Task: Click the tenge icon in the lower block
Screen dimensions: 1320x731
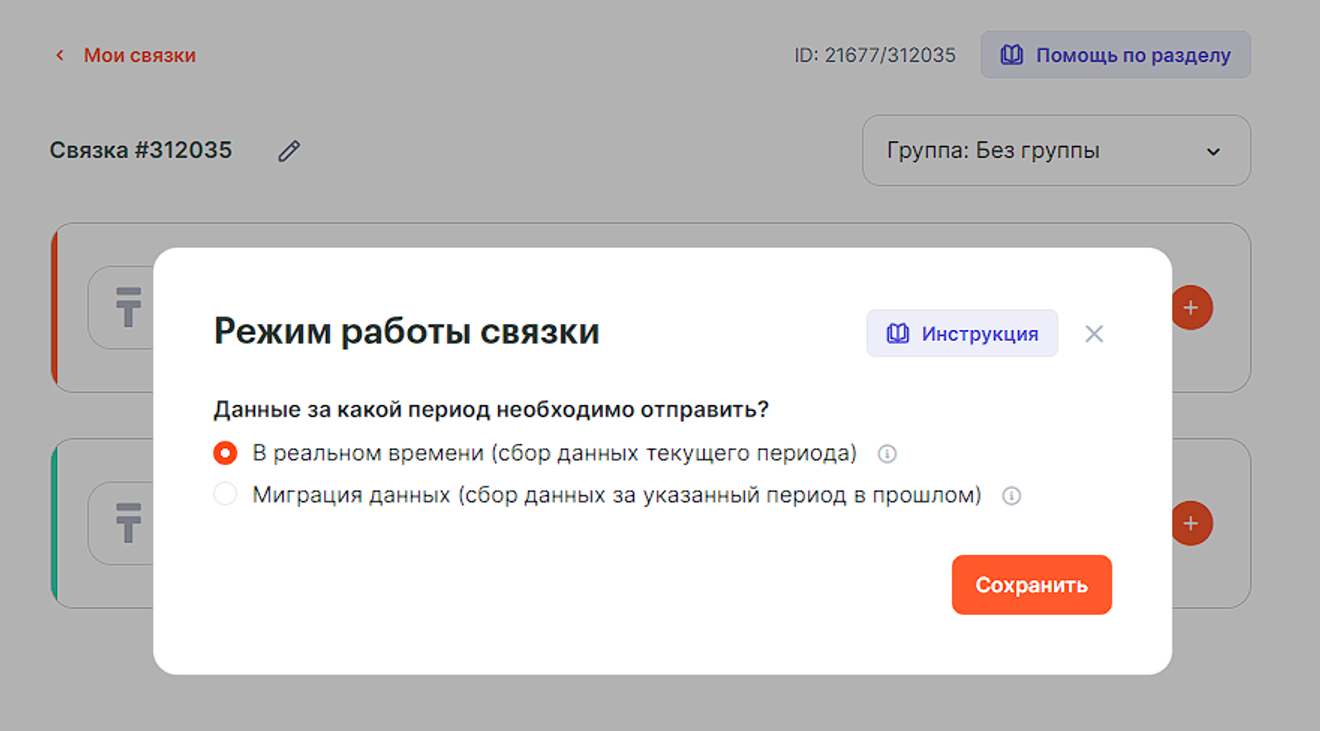Action: coord(128,523)
